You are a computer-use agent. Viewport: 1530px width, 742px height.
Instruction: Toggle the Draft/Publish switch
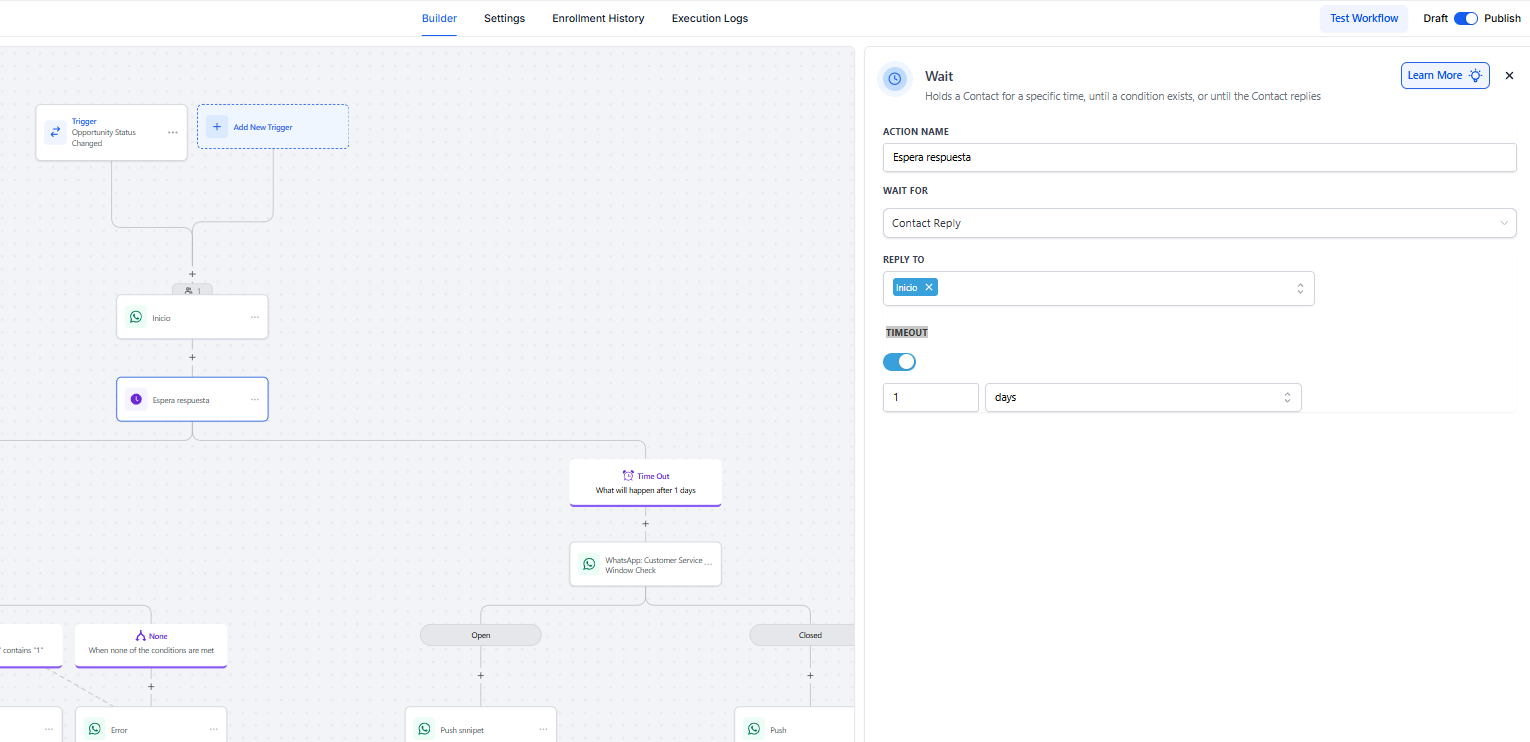point(1465,18)
